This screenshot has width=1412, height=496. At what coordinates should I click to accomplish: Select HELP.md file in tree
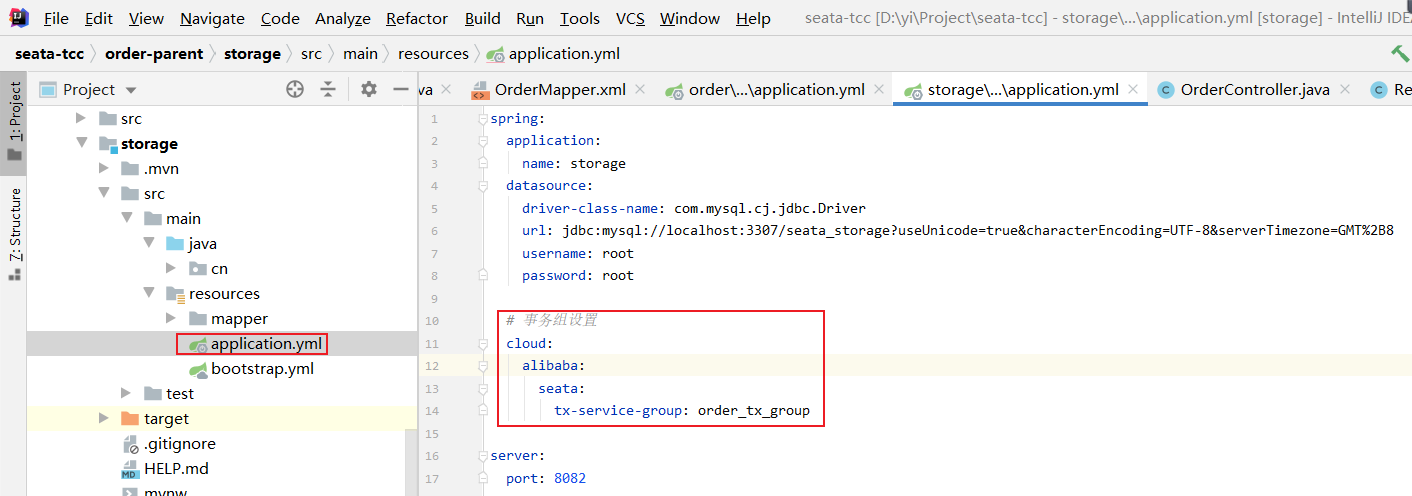(x=176, y=469)
